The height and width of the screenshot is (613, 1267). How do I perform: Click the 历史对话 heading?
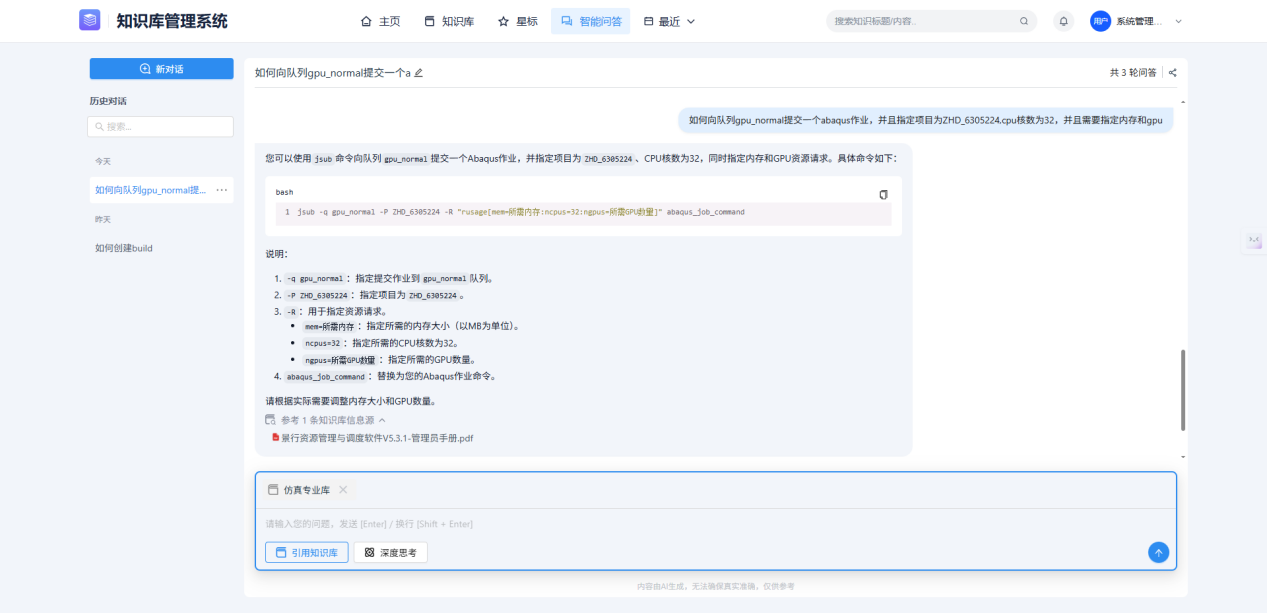[108, 101]
